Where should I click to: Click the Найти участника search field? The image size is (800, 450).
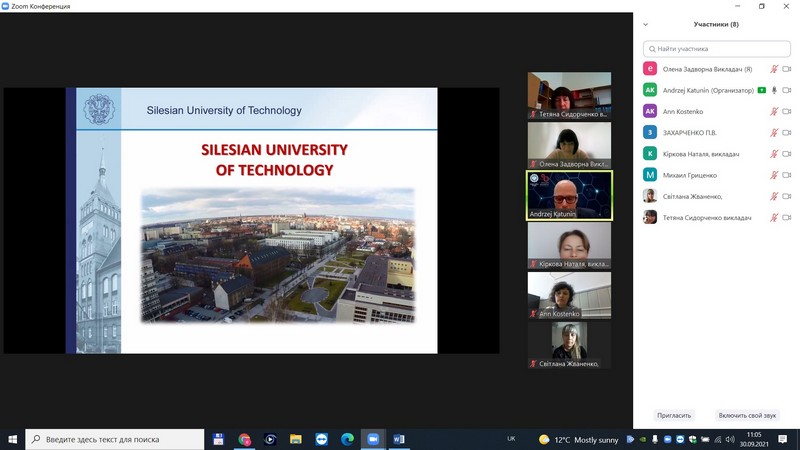[716, 48]
